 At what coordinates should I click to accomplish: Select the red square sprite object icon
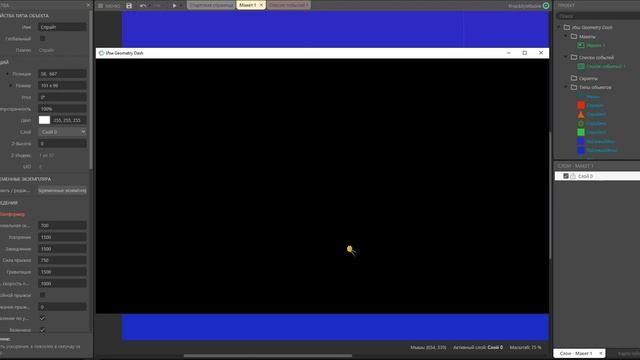click(581, 105)
